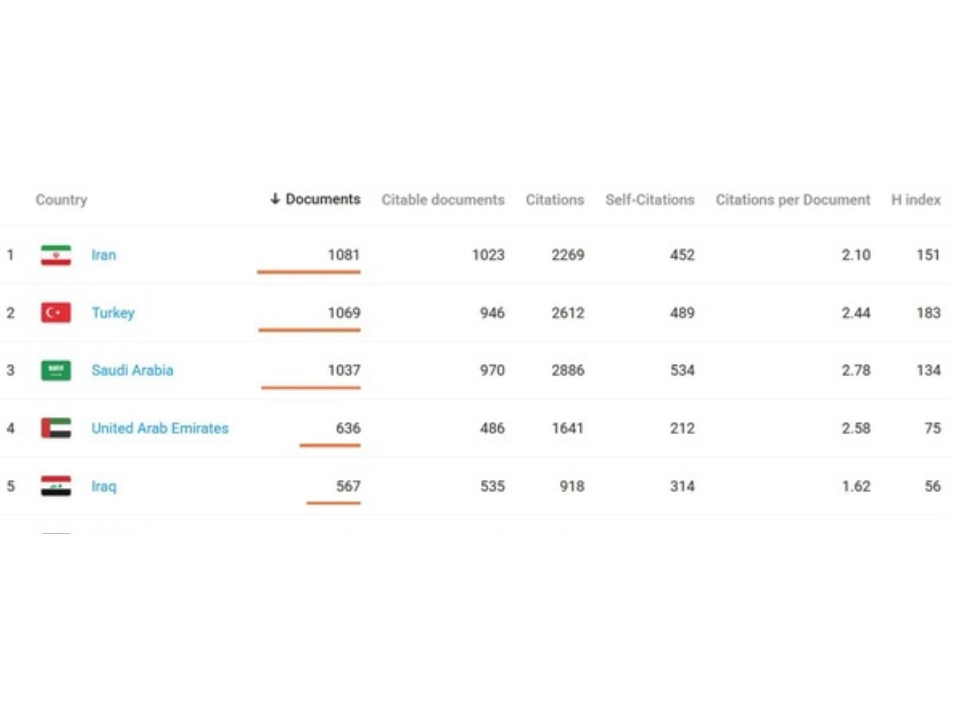Click the Country column header
The height and width of the screenshot is (720, 960).
pyautogui.click(x=61, y=200)
